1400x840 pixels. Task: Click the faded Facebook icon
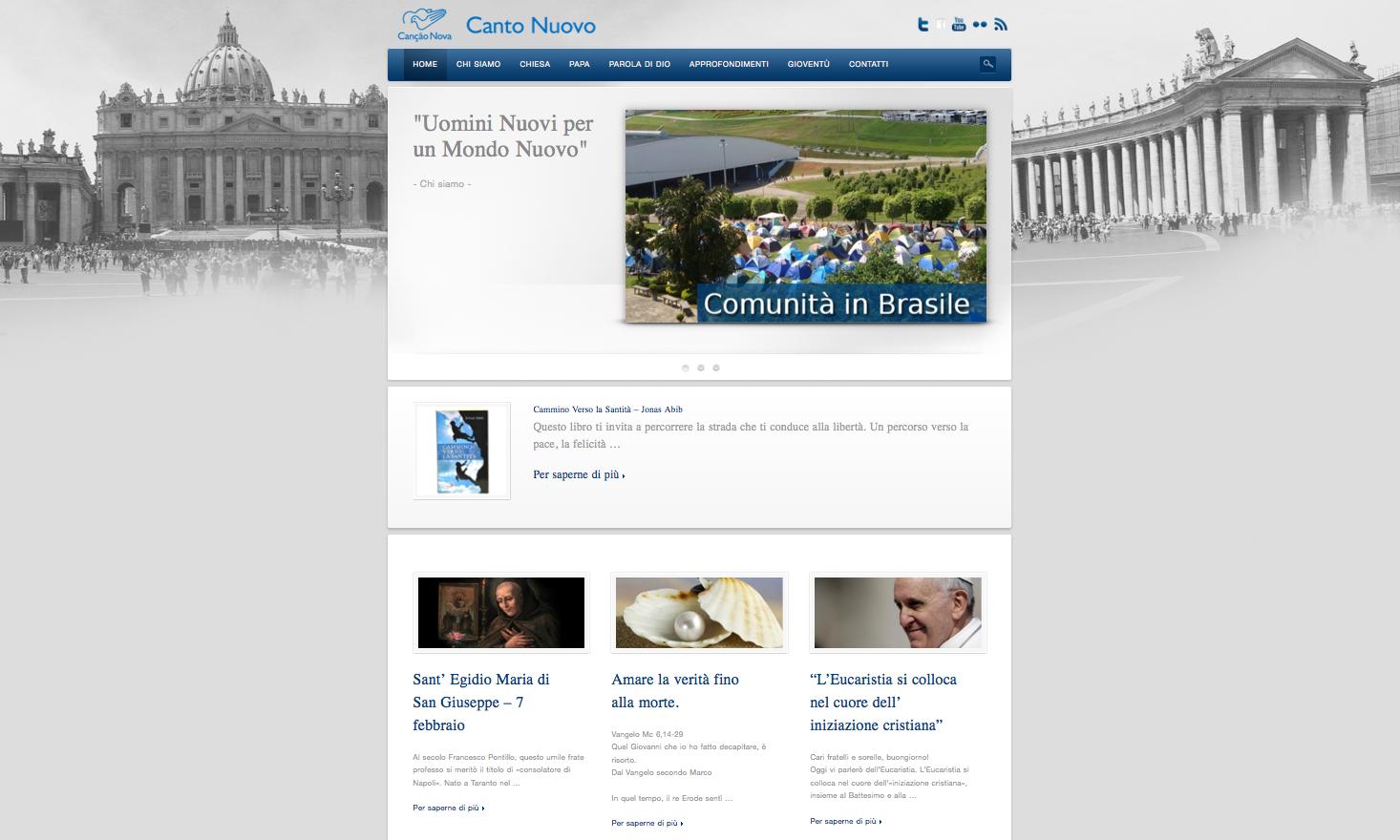(x=941, y=25)
